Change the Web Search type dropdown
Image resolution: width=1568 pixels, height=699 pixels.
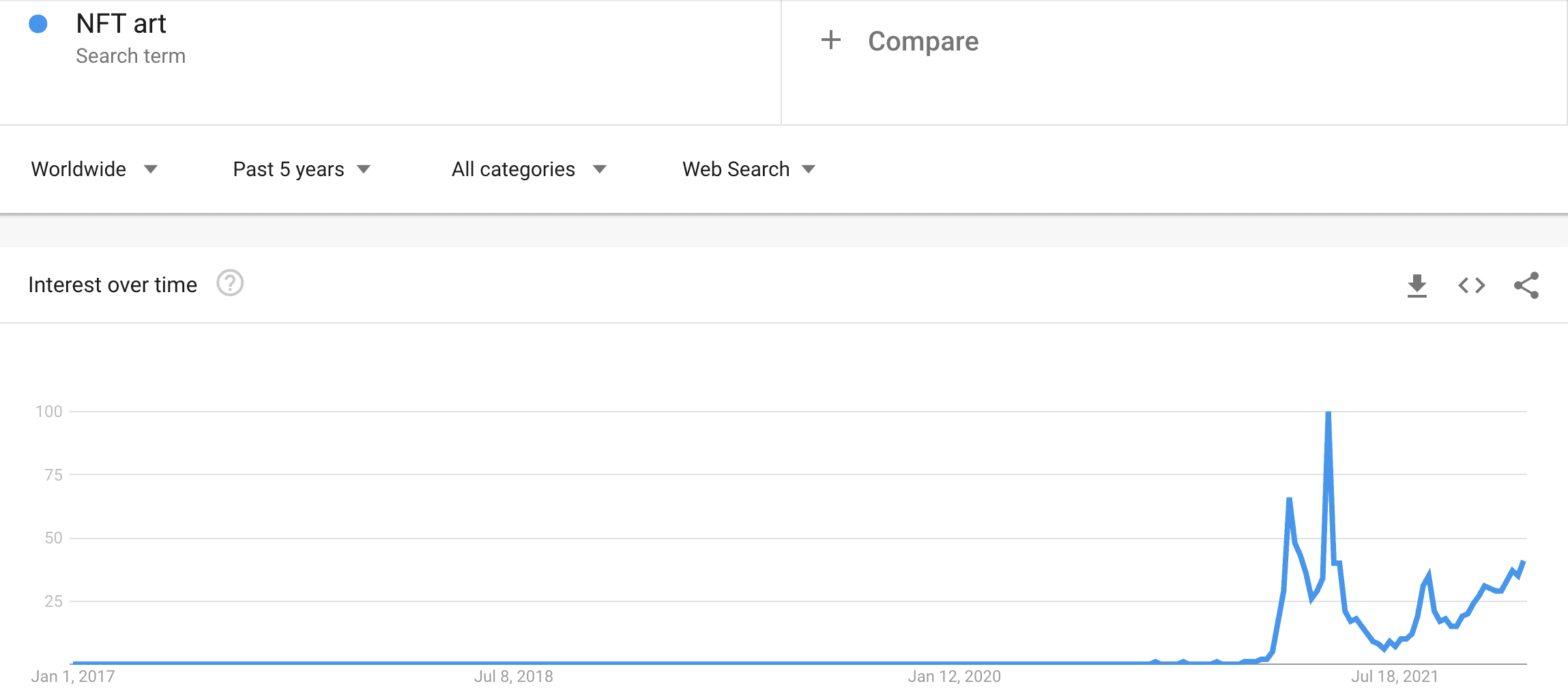pyautogui.click(x=749, y=169)
